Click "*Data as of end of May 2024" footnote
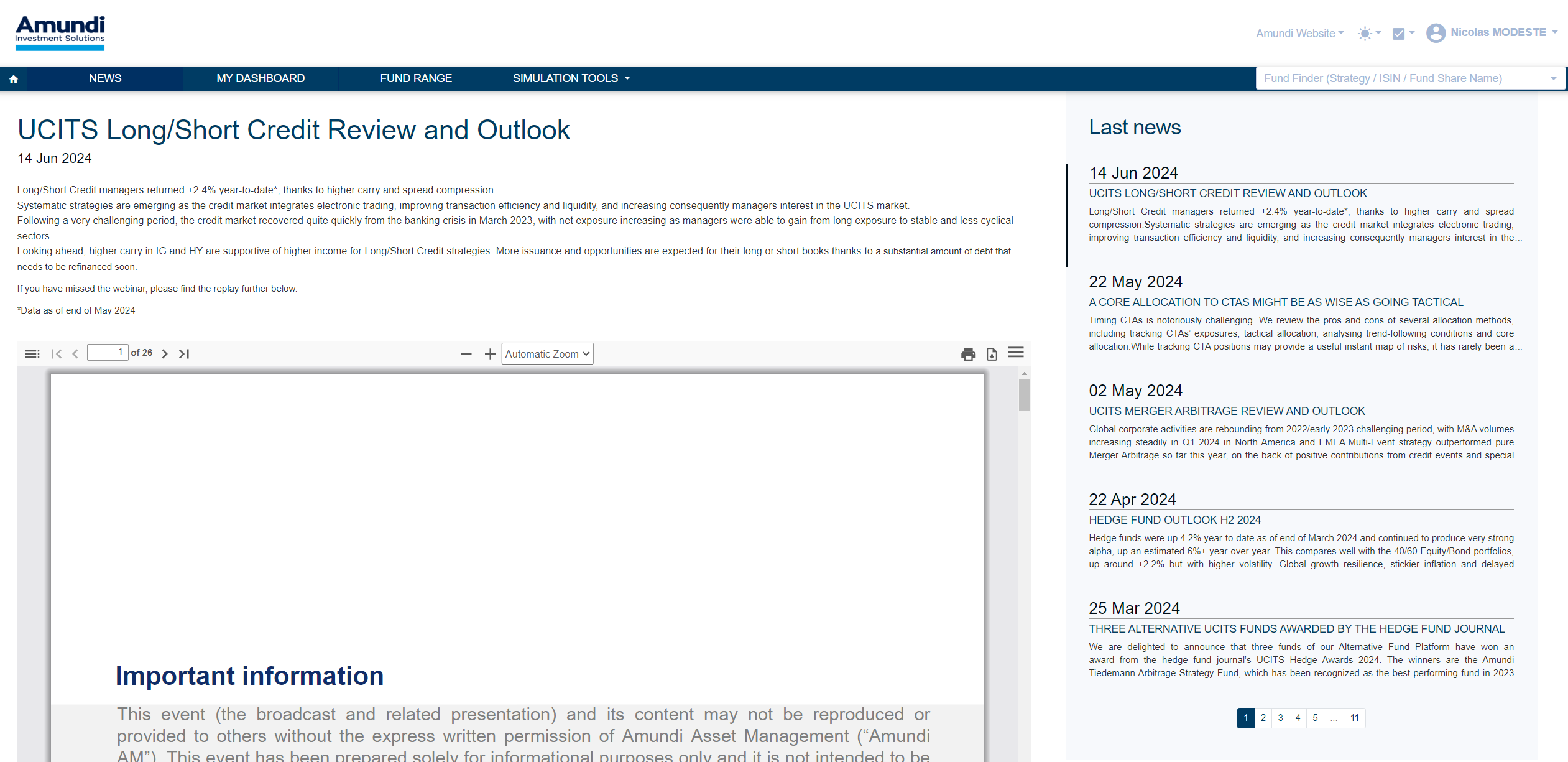The width and height of the screenshot is (1568, 762). tap(76, 310)
